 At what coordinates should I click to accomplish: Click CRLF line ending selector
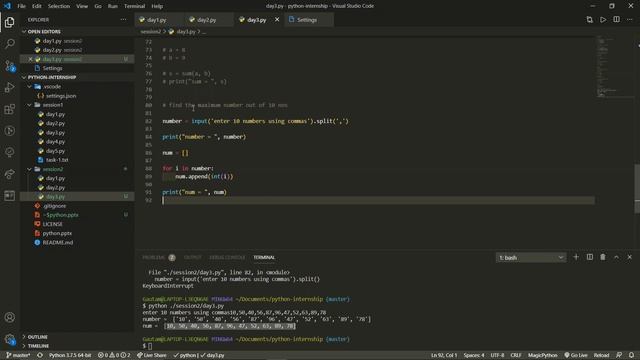516,355
